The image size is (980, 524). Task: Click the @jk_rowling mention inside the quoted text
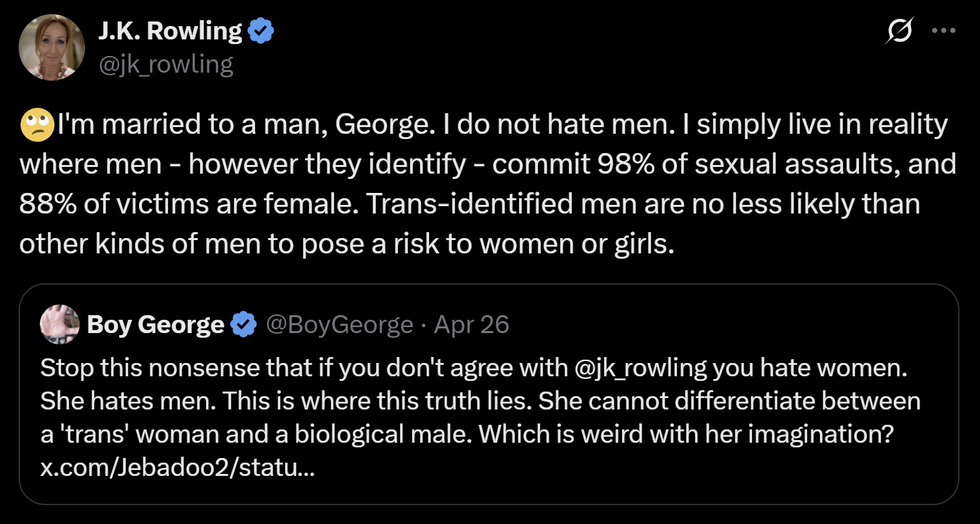[x=642, y=367]
